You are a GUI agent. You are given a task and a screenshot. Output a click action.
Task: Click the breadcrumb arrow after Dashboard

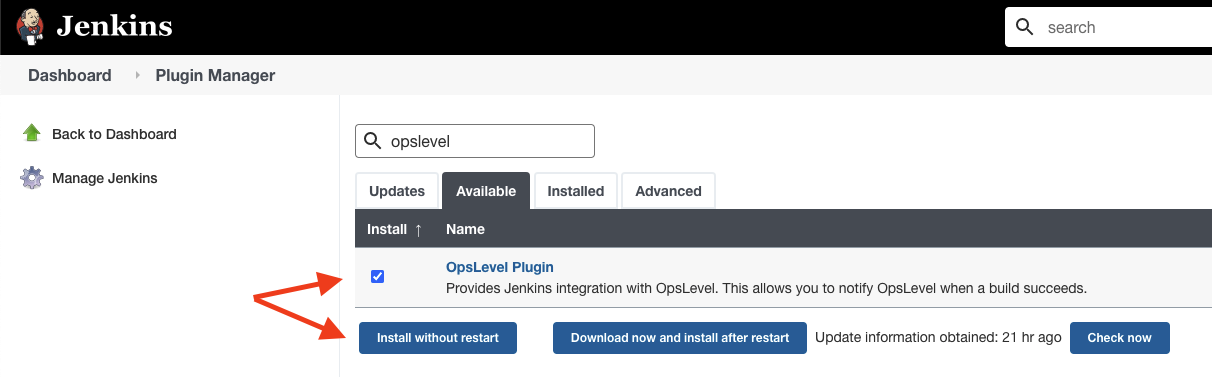[x=136, y=75]
